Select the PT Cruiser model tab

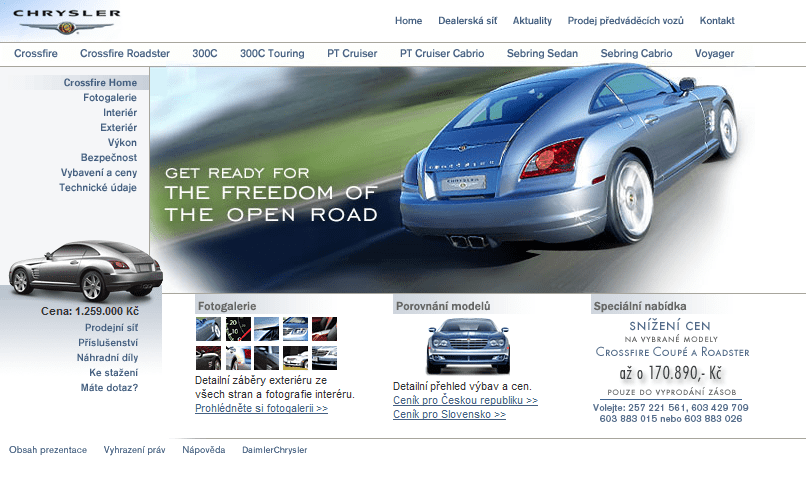(352, 53)
